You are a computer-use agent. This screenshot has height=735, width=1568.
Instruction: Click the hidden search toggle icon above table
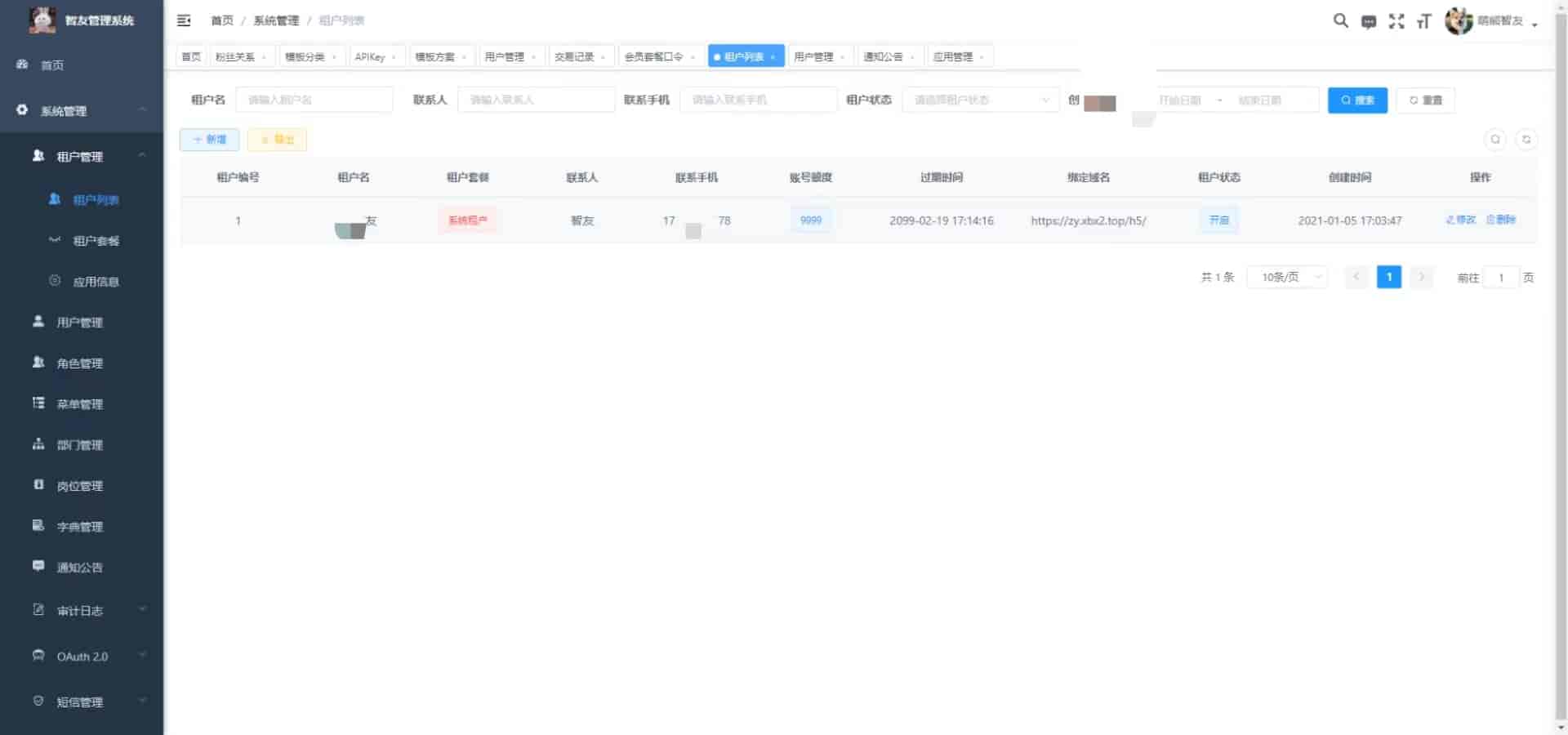coord(1495,139)
